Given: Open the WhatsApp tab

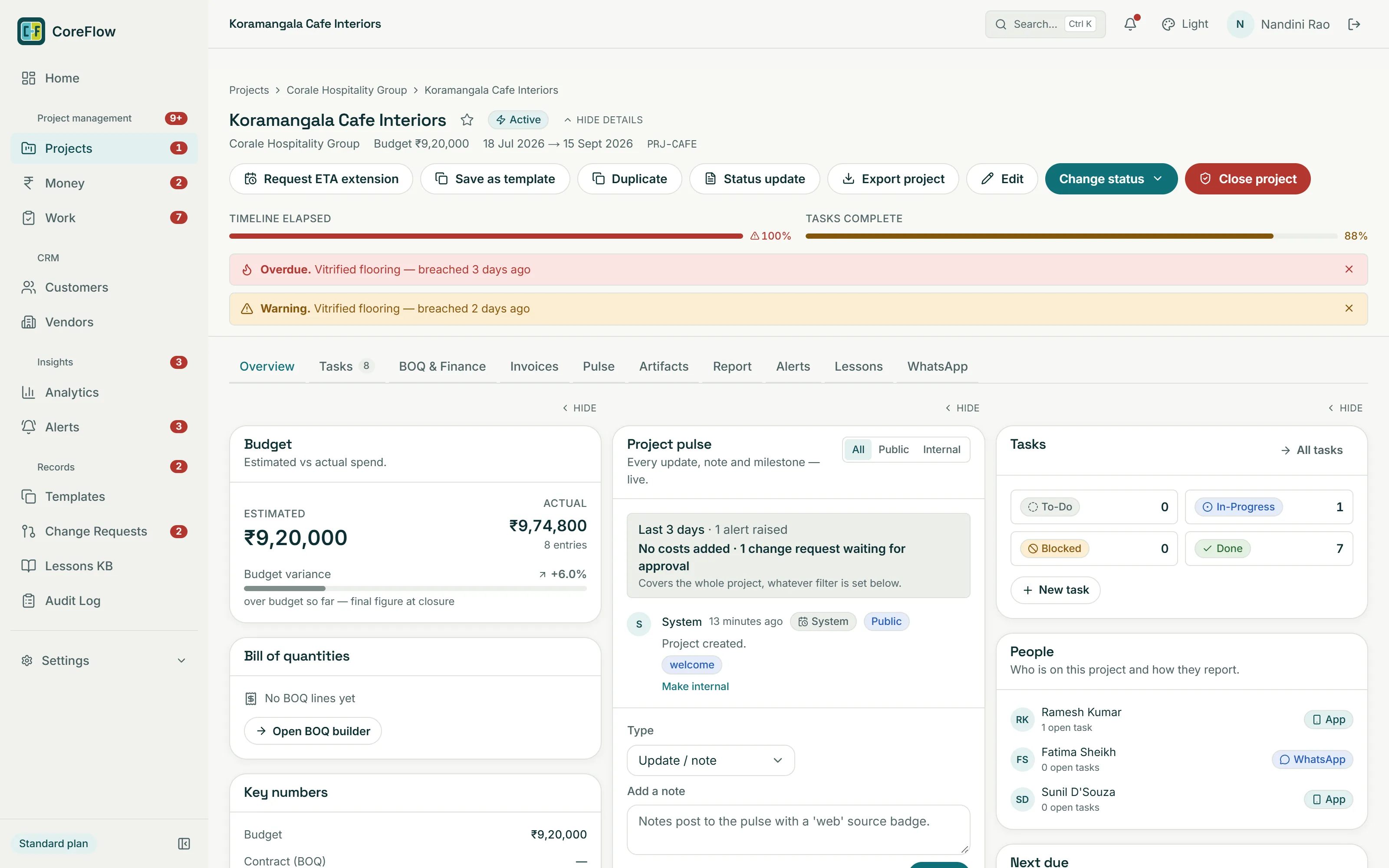Looking at the screenshot, I should point(937,366).
